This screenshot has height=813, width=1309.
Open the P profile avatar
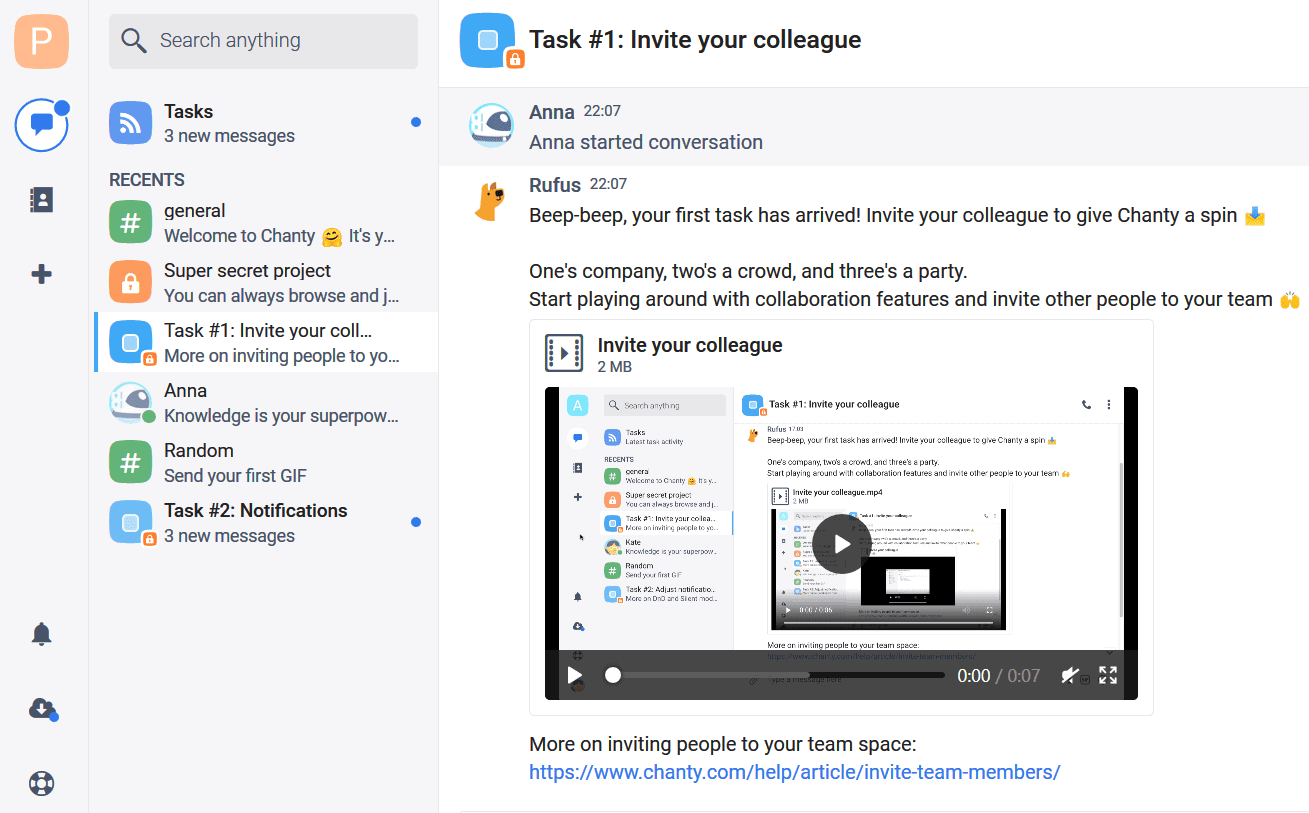[41, 41]
